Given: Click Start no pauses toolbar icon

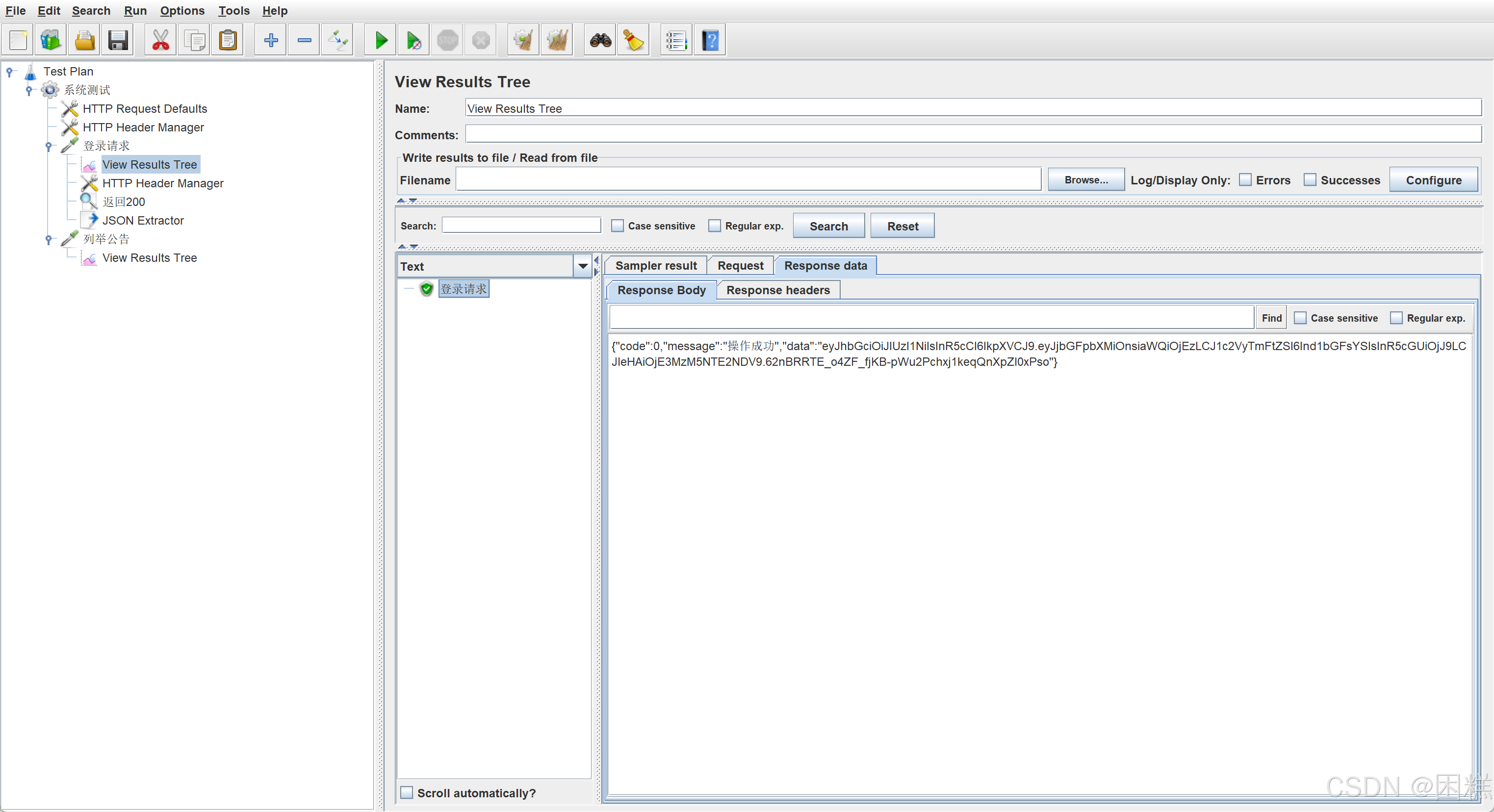Looking at the screenshot, I should (x=413, y=40).
